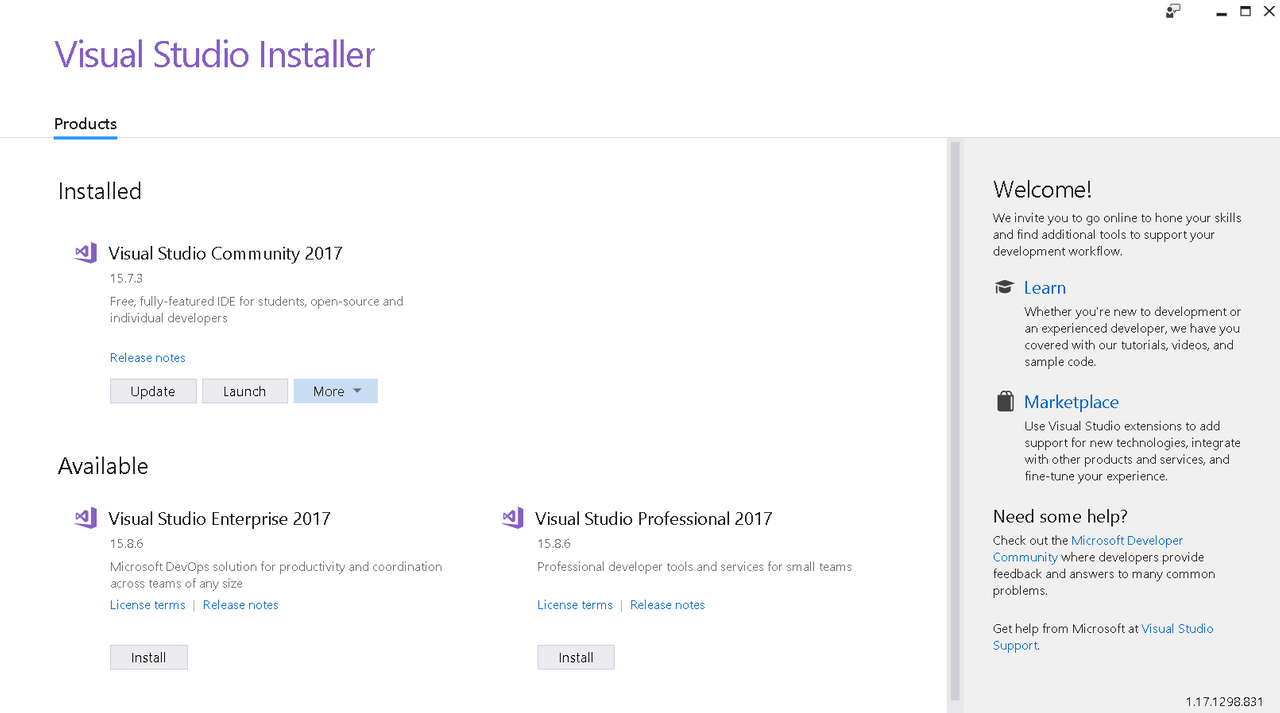Image resolution: width=1280 pixels, height=713 pixels.
Task: Switch to the Products tab
Action: click(85, 124)
